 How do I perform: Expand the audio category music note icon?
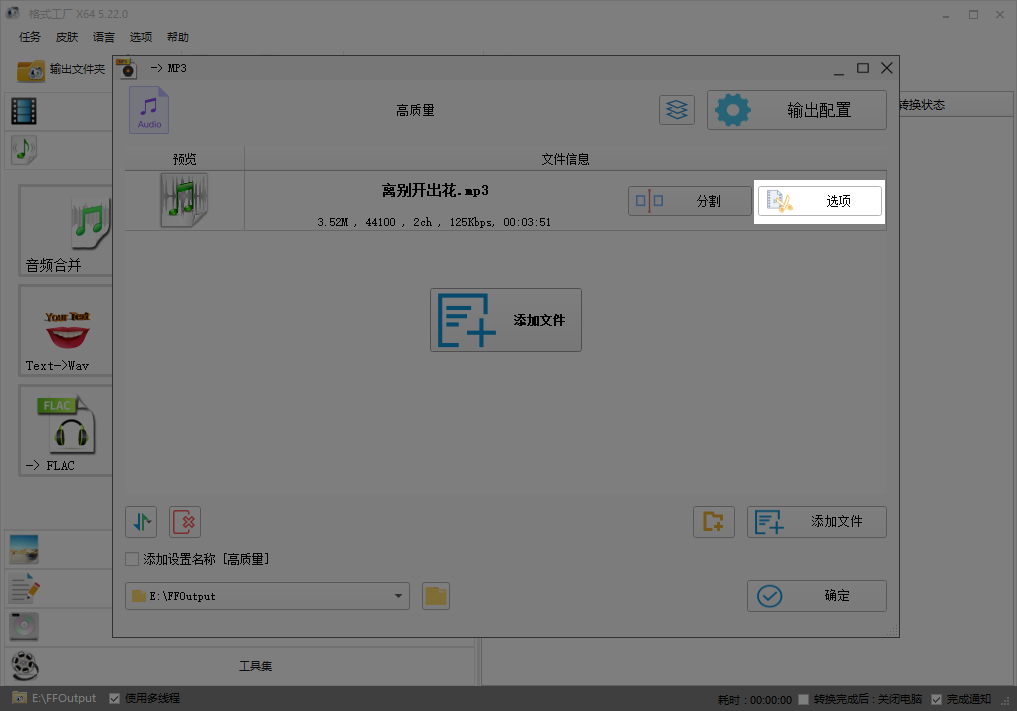tap(24, 151)
